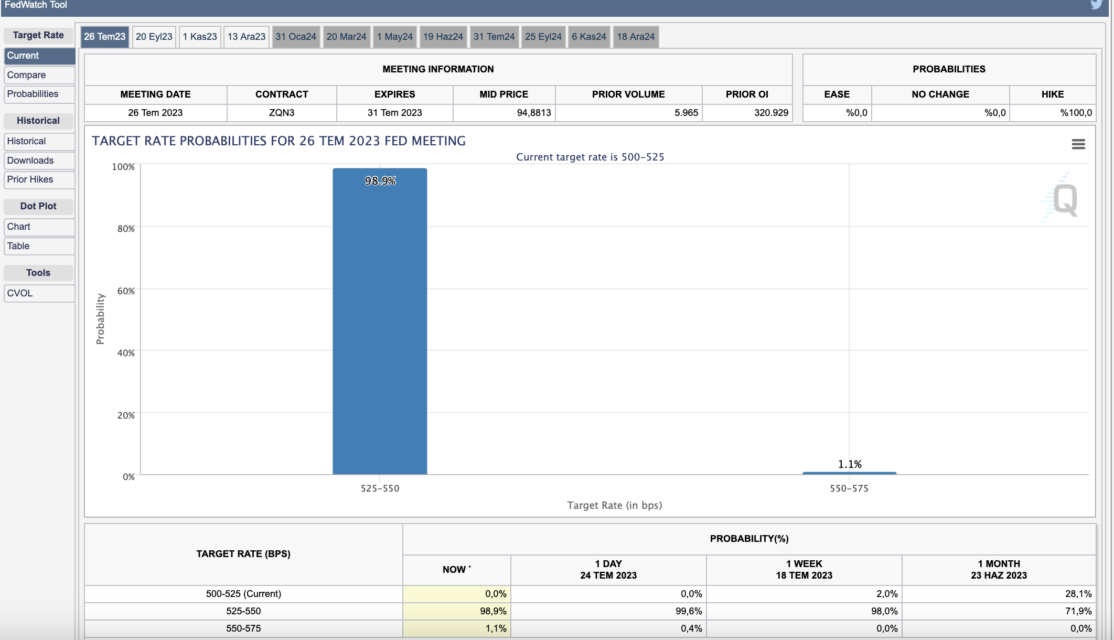Select the 1,1% NOW probability cell

tap(457, 629)
